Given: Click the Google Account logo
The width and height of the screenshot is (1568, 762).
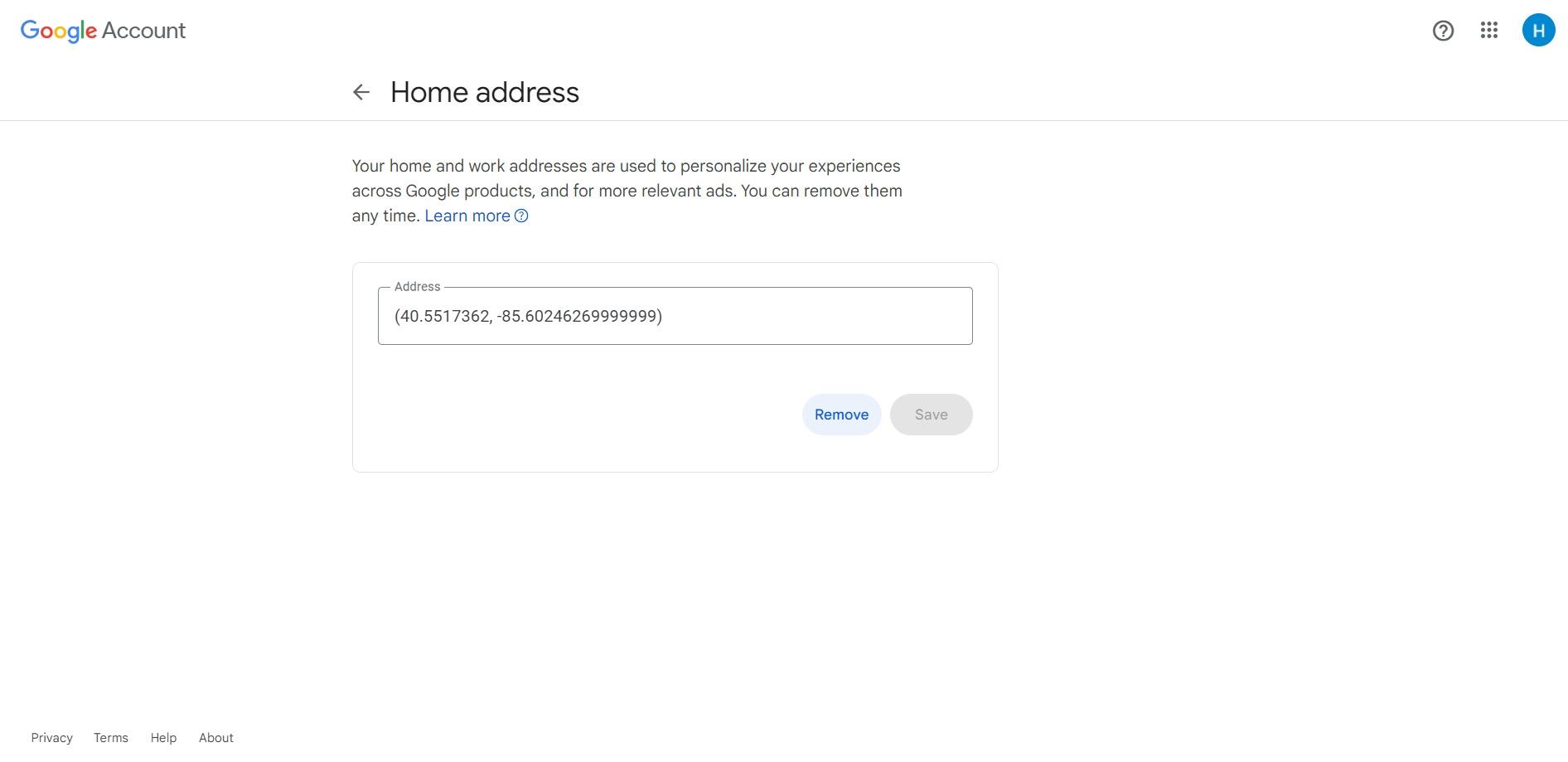Looking at the screenshot, I should click(103, 31).
